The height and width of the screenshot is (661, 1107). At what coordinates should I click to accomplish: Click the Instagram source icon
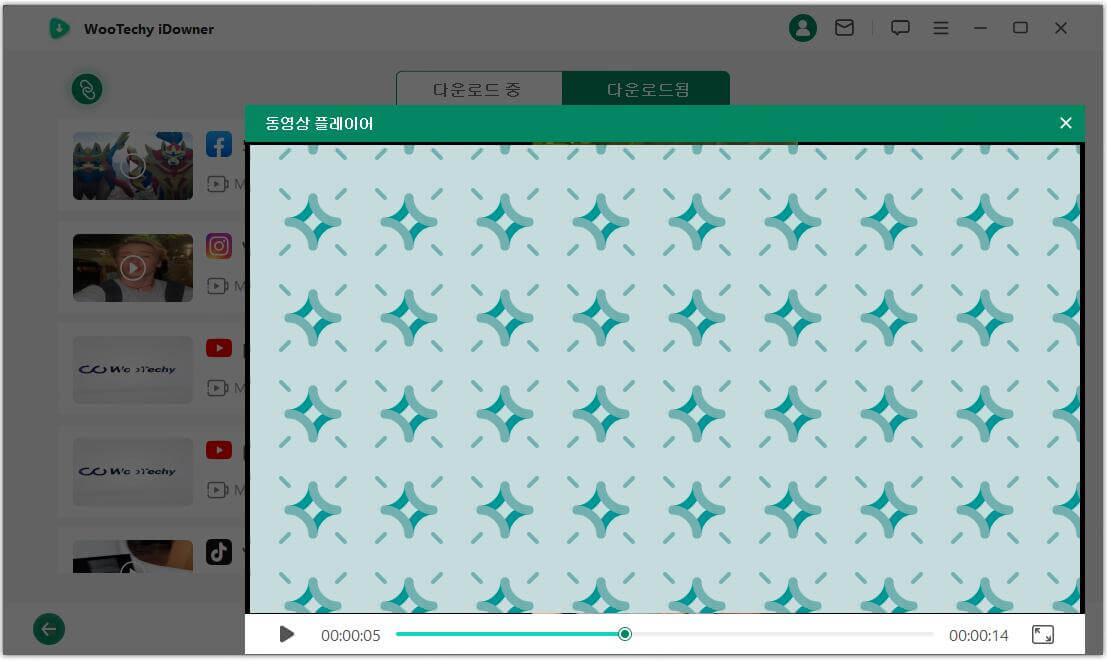click(x=218, y=246)
